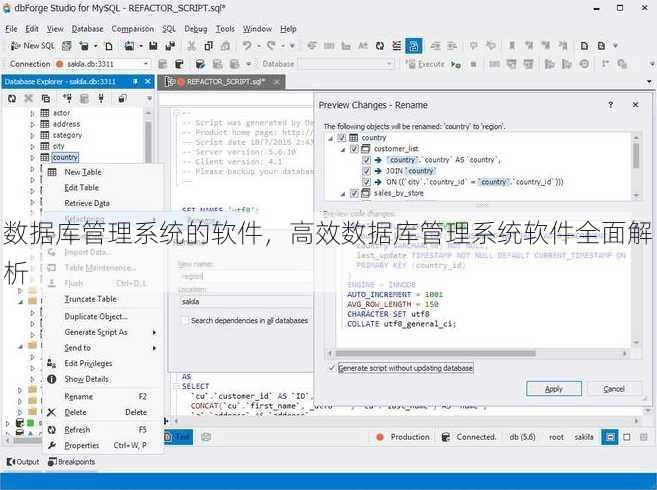Toggle Search dependencies in all databases
The width and height of the screenshot is (657, 490).
(185, 321)
